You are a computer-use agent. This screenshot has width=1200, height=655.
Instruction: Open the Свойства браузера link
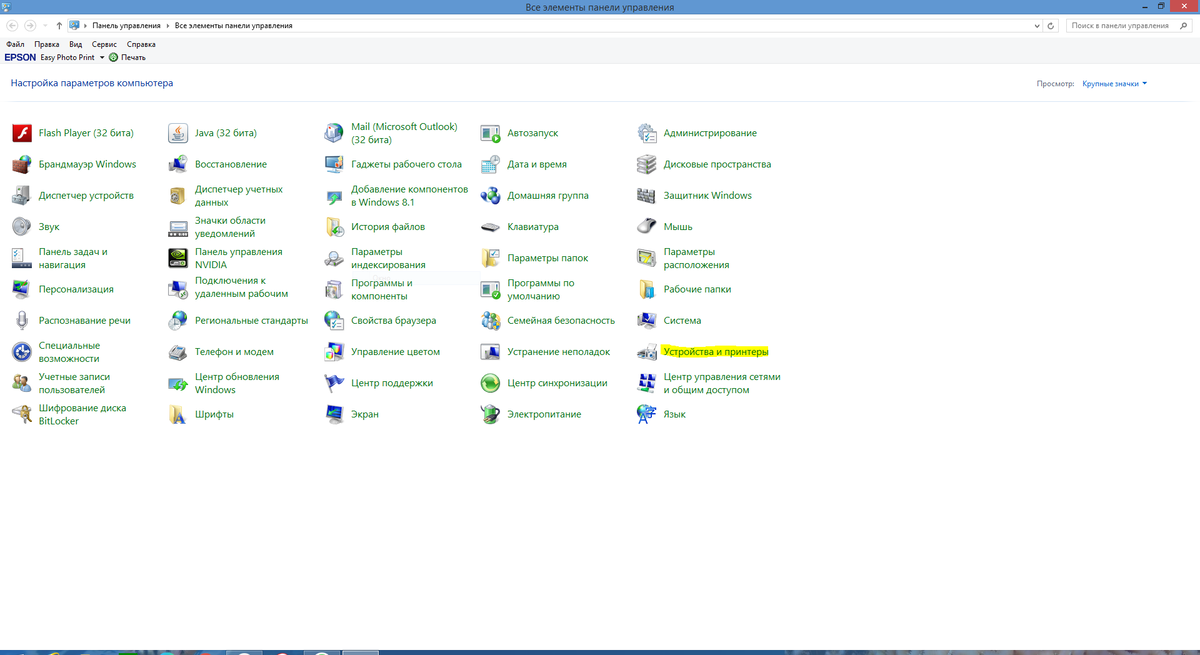coord(394,321)
